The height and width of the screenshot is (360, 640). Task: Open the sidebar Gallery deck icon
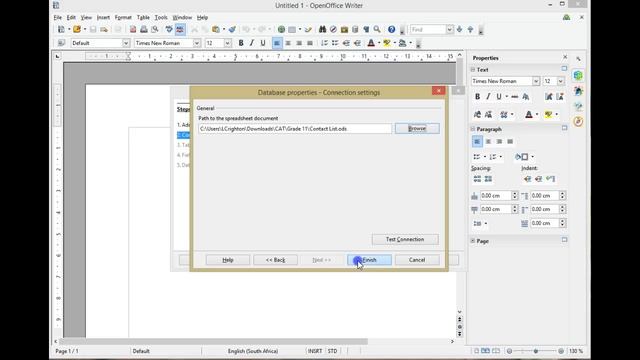578,107
